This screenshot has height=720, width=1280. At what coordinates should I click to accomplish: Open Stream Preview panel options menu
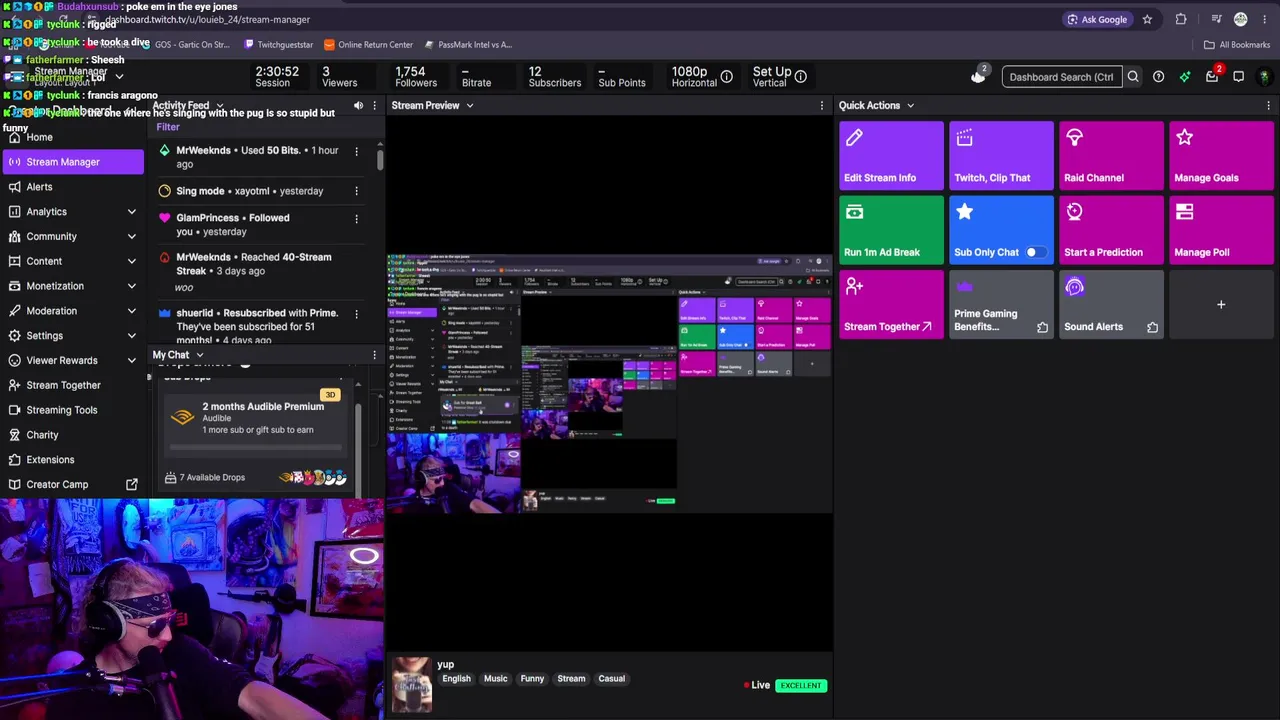(x=822, y=105)
